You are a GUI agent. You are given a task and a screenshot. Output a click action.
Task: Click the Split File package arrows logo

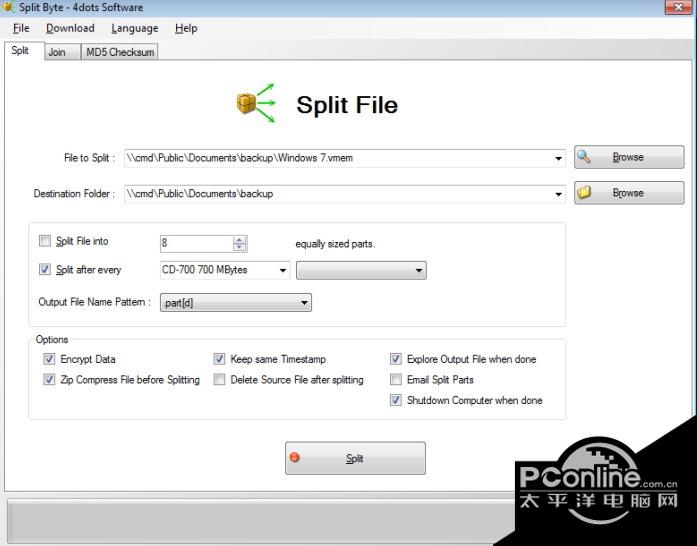tap(256, 103)
